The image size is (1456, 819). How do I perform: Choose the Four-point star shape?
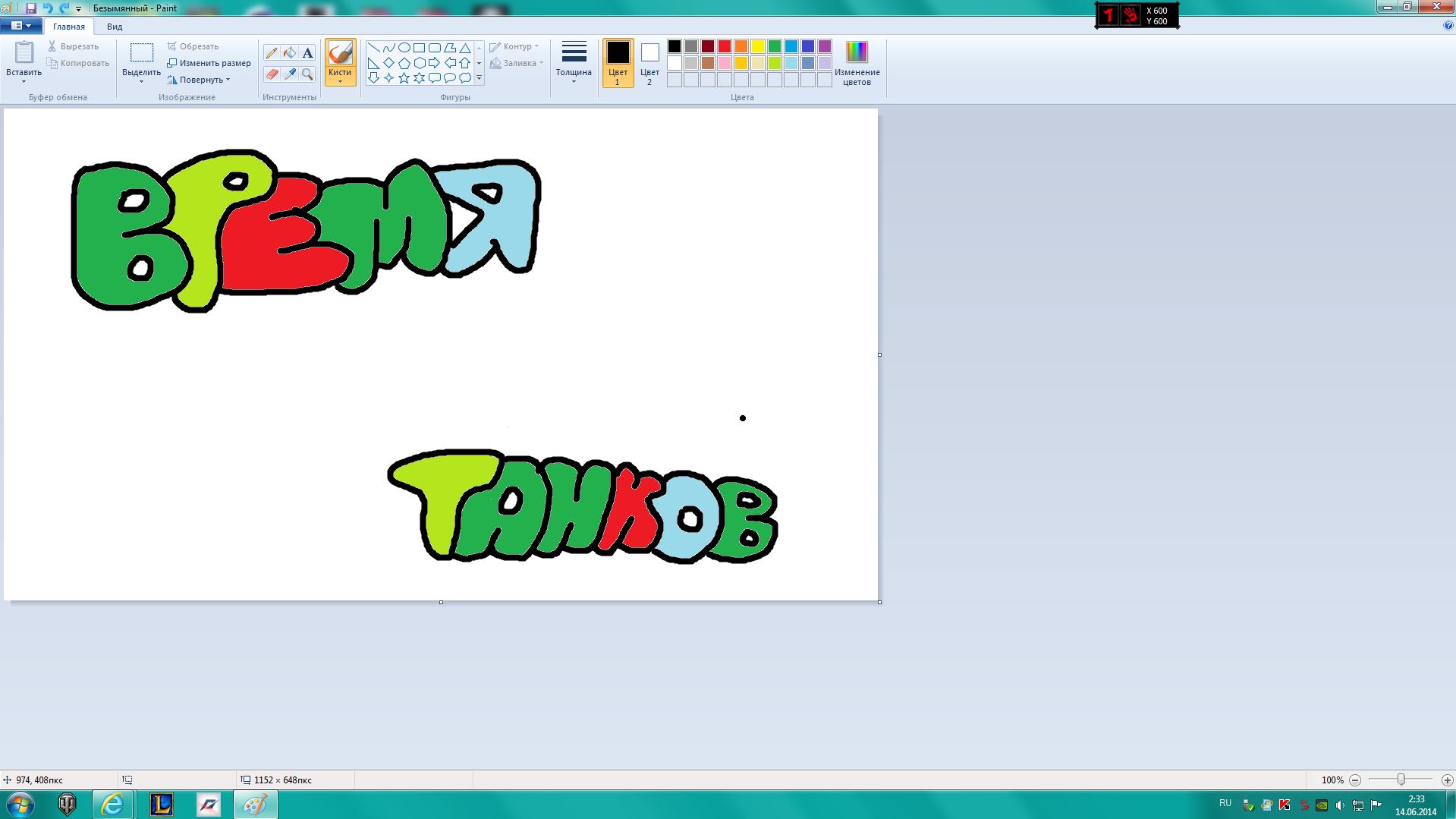(x=388, y=77)
